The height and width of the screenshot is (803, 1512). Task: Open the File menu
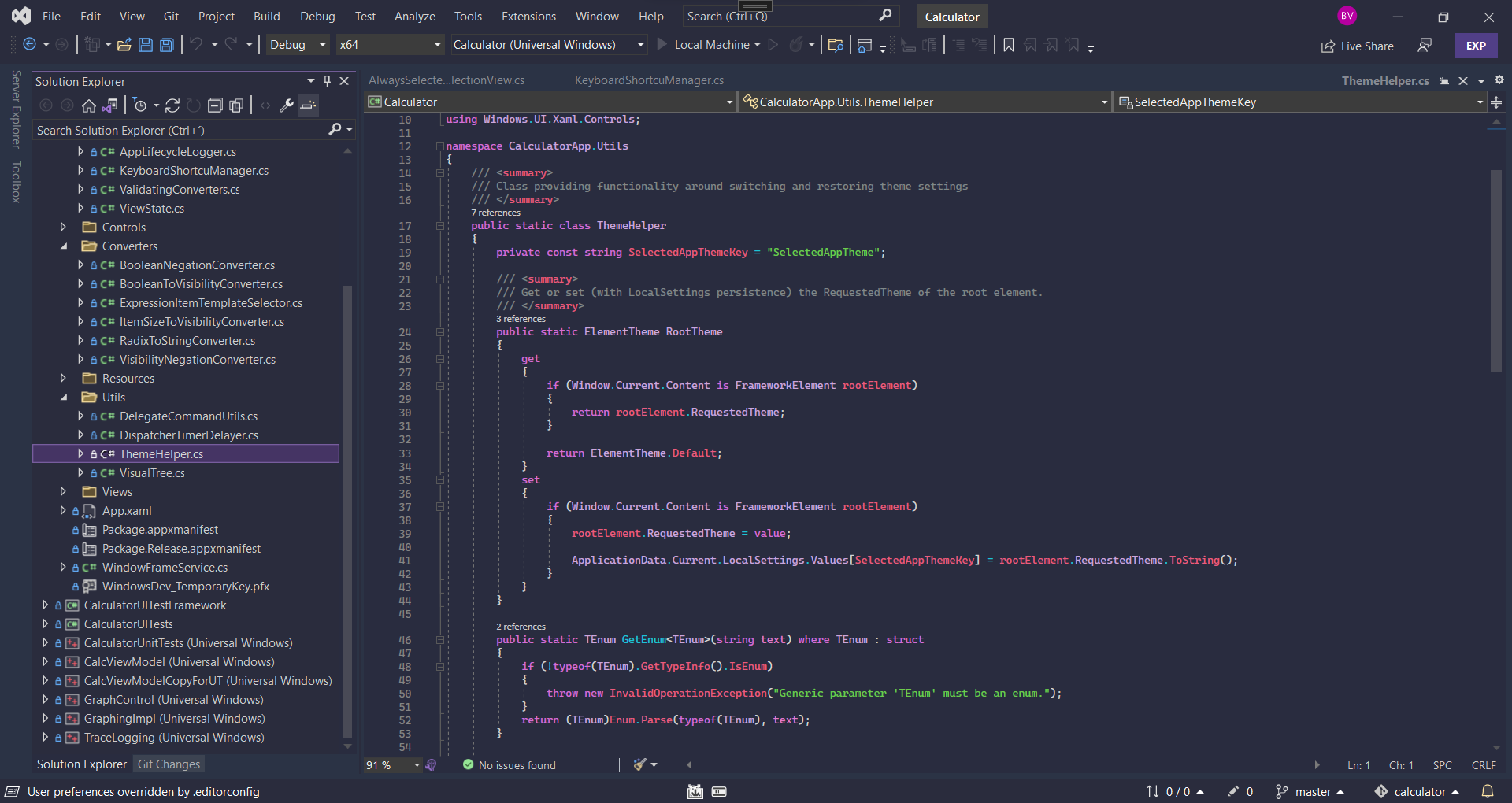click(51, 16)
